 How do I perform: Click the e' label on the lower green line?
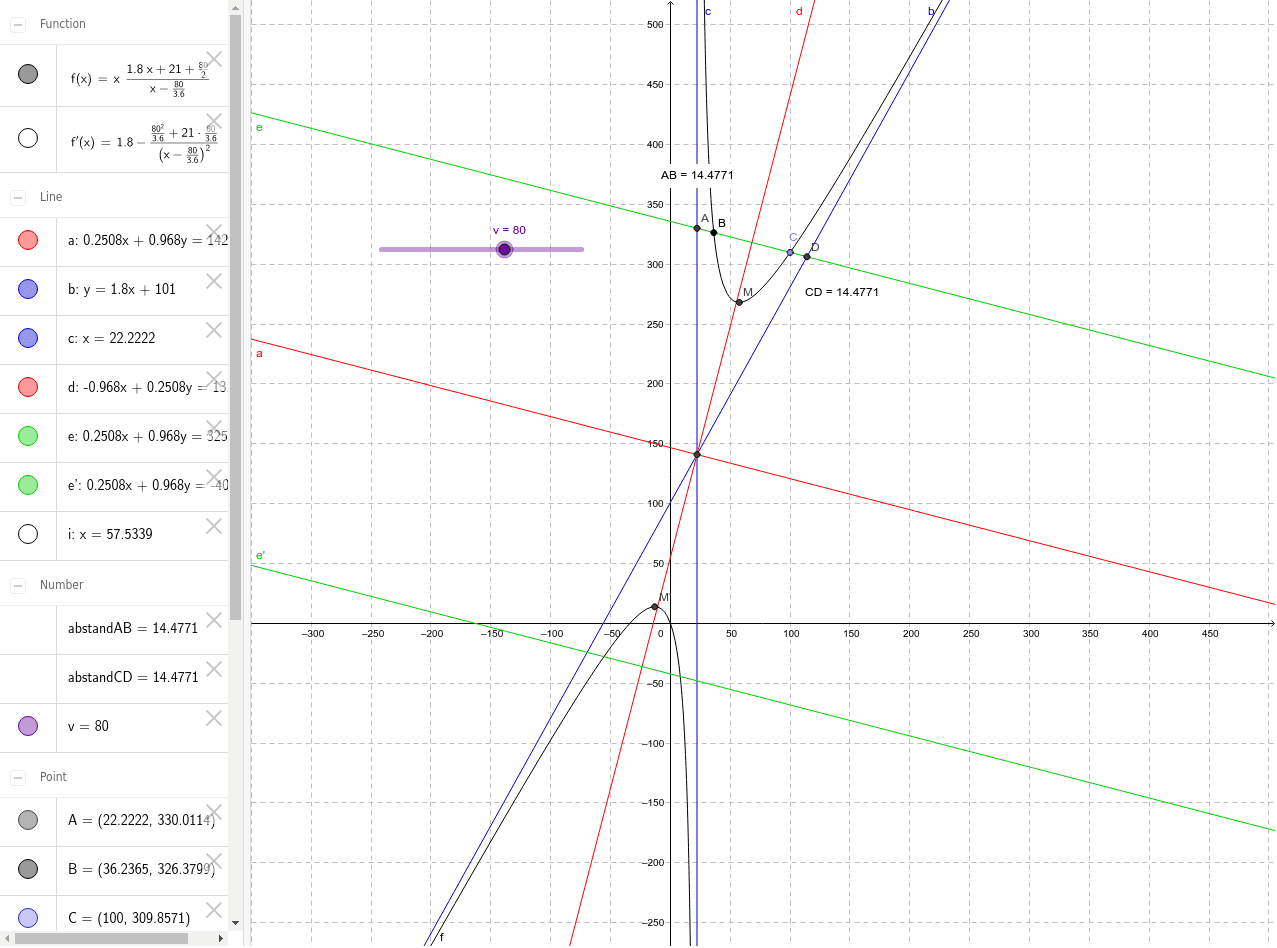pyautogui.click(x=260, y=555)
